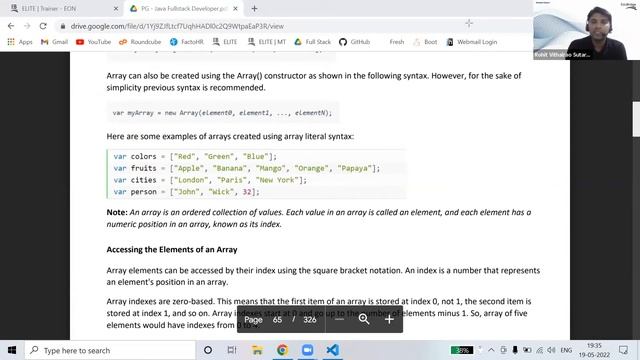640x360 pixels.
Task: Click the microphone tray icon
Action: (515, 350)
